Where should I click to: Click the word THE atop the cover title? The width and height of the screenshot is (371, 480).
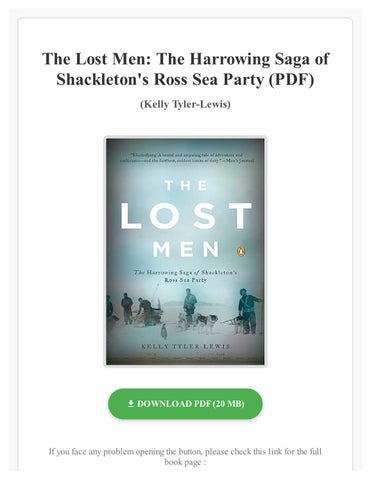(186, 185)
